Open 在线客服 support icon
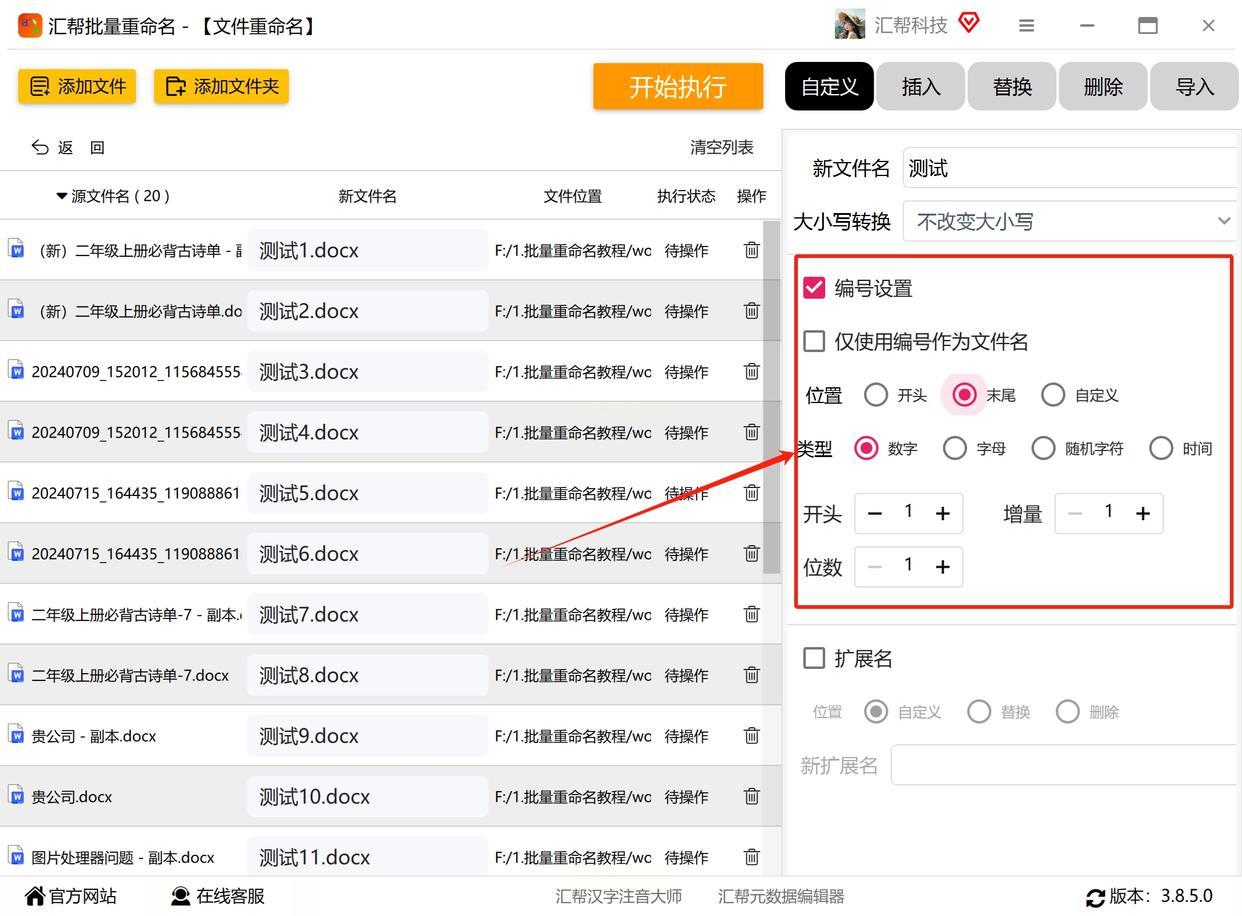Screen dimensions: 1242x916 [x=181, y=896]
